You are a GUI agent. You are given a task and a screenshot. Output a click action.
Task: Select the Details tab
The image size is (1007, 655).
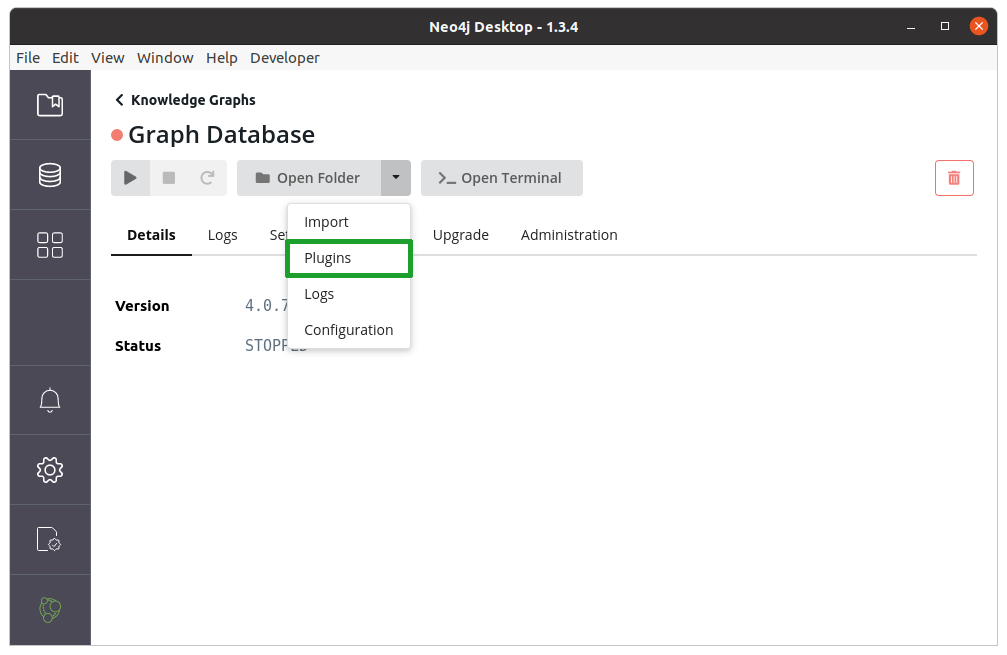click(x=152, y=235)
